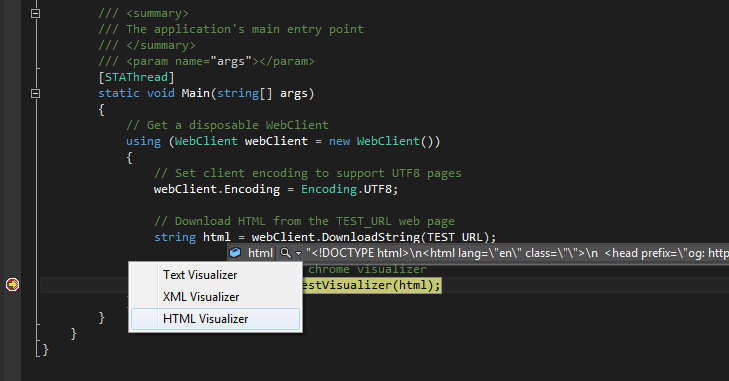Click the Main method name
This screenshot has width=729, height=381.
click(195, 93)
